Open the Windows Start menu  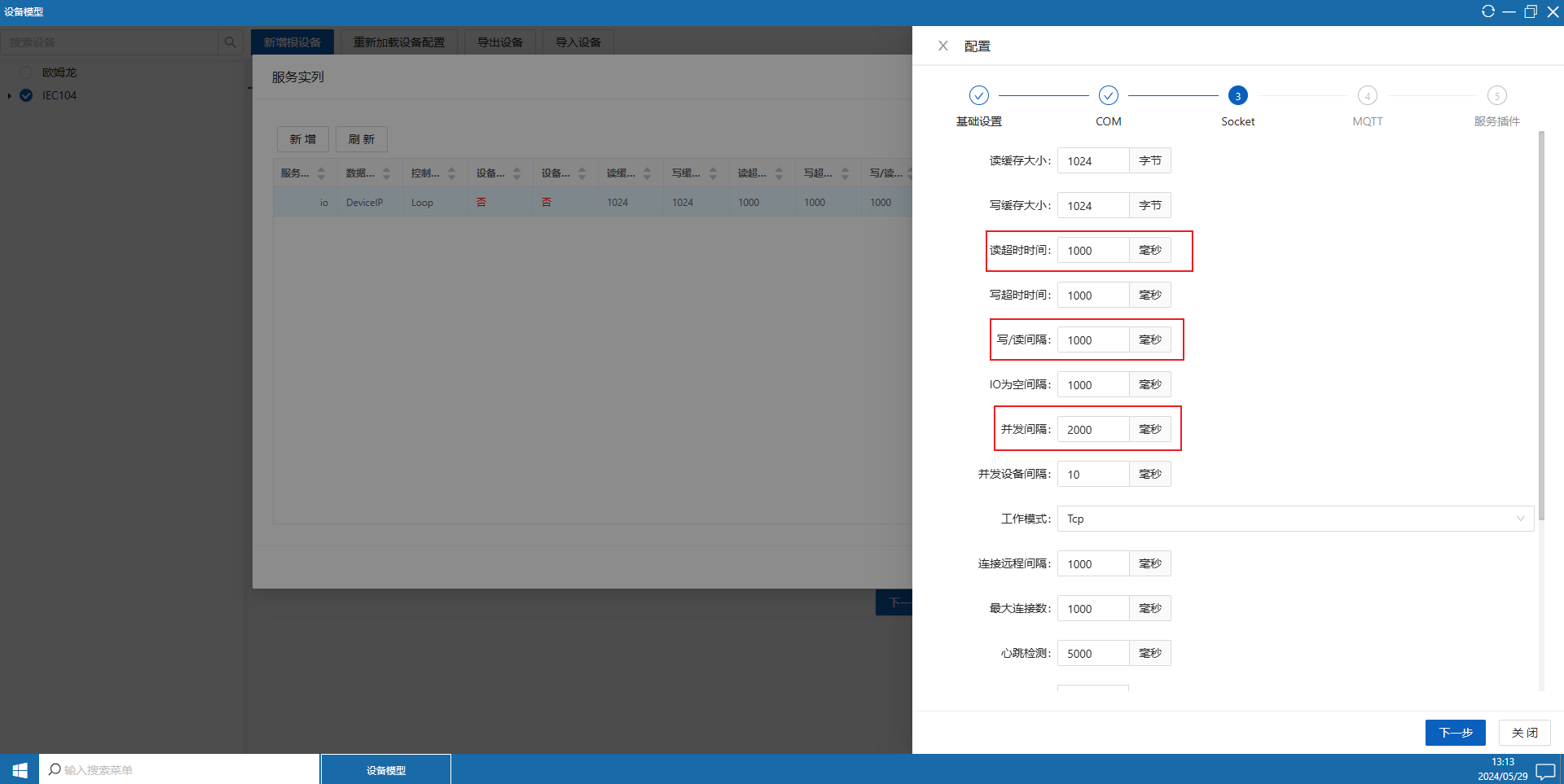[20, 769]
